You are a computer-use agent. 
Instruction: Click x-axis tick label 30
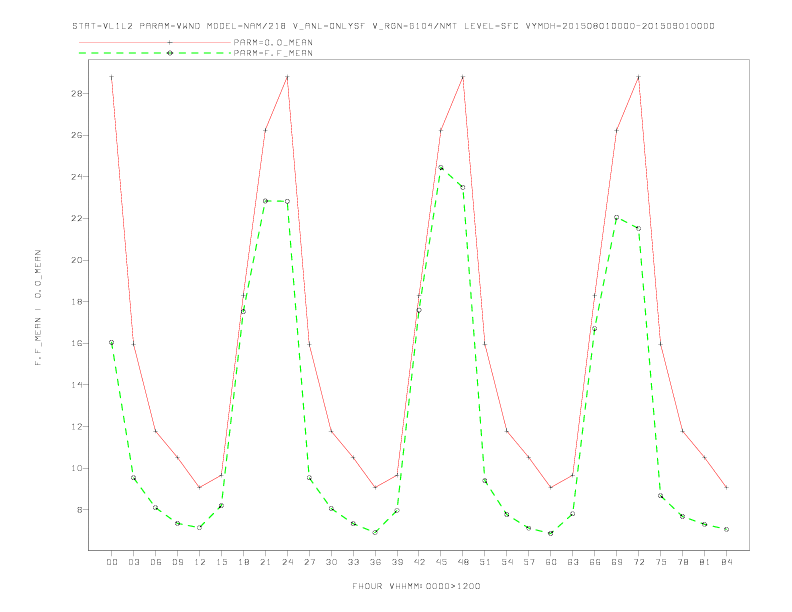pyautogui.click(x=331, y=562)
